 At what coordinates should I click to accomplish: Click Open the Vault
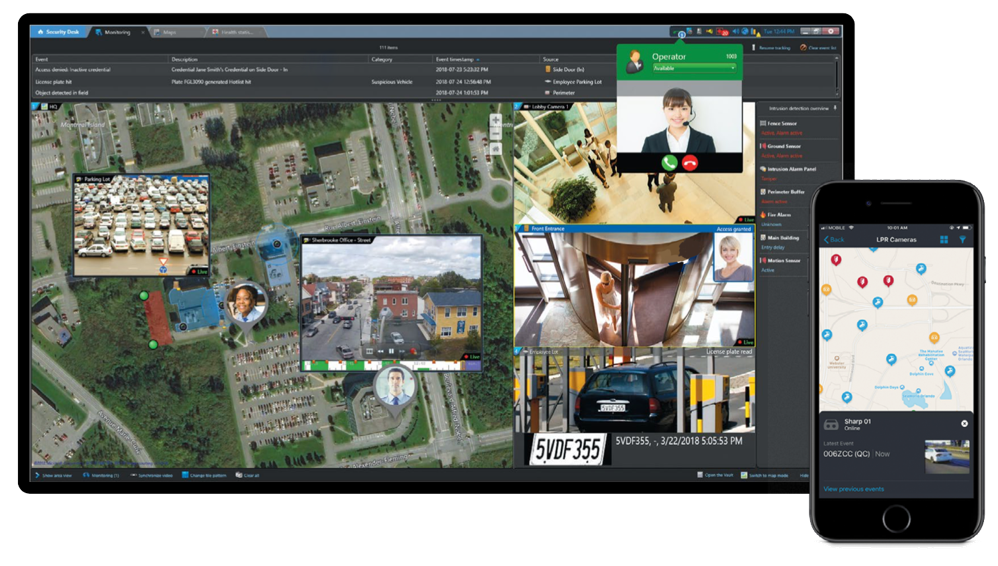click(x=715, y=475)
